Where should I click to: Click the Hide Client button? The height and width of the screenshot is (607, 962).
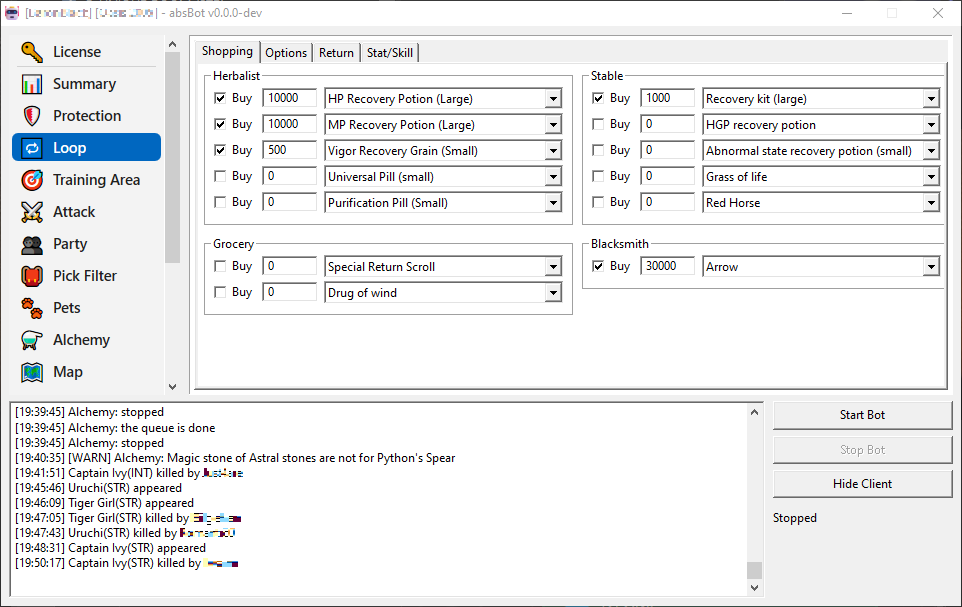862,484
